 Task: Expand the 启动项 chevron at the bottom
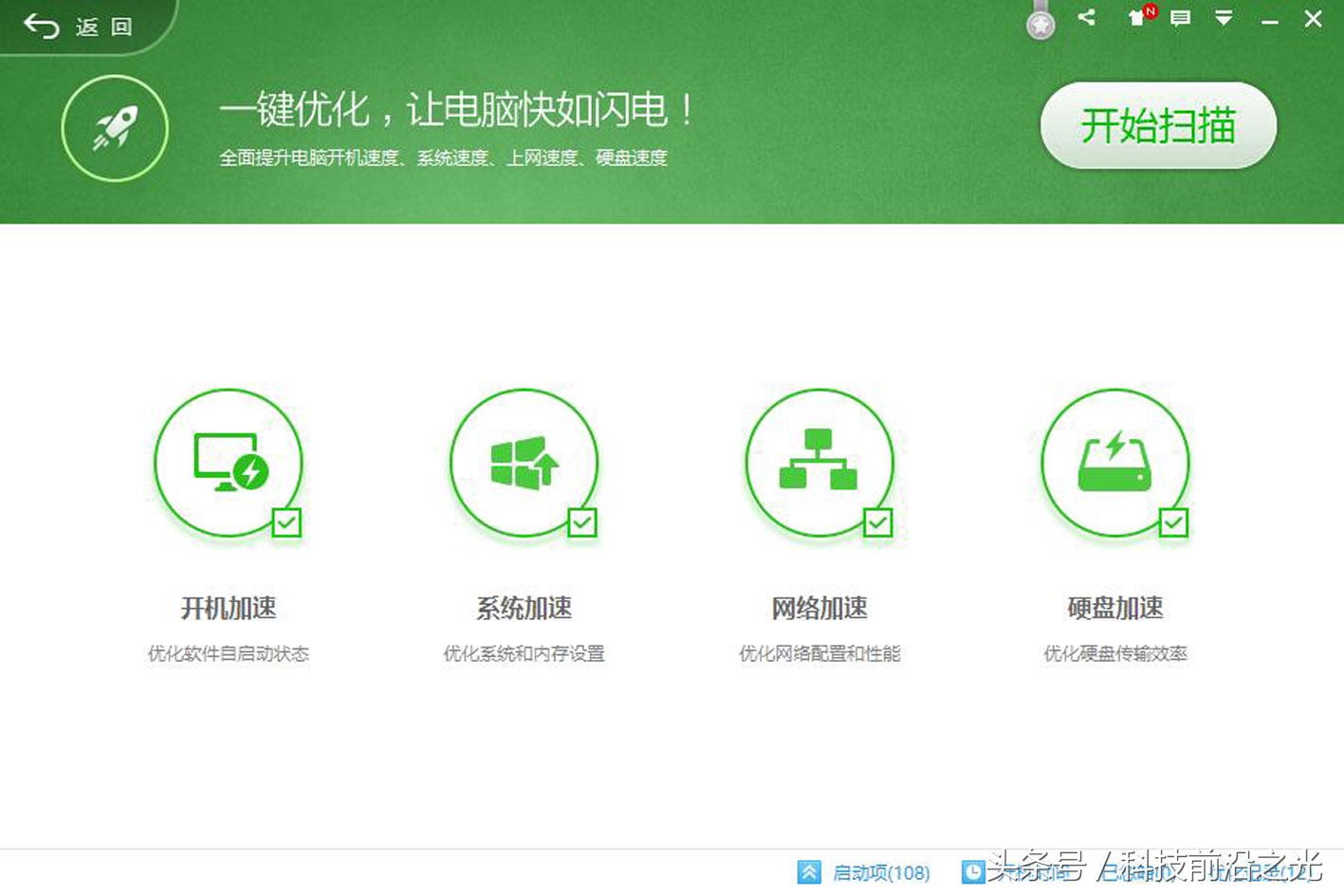tap(809, 871)
